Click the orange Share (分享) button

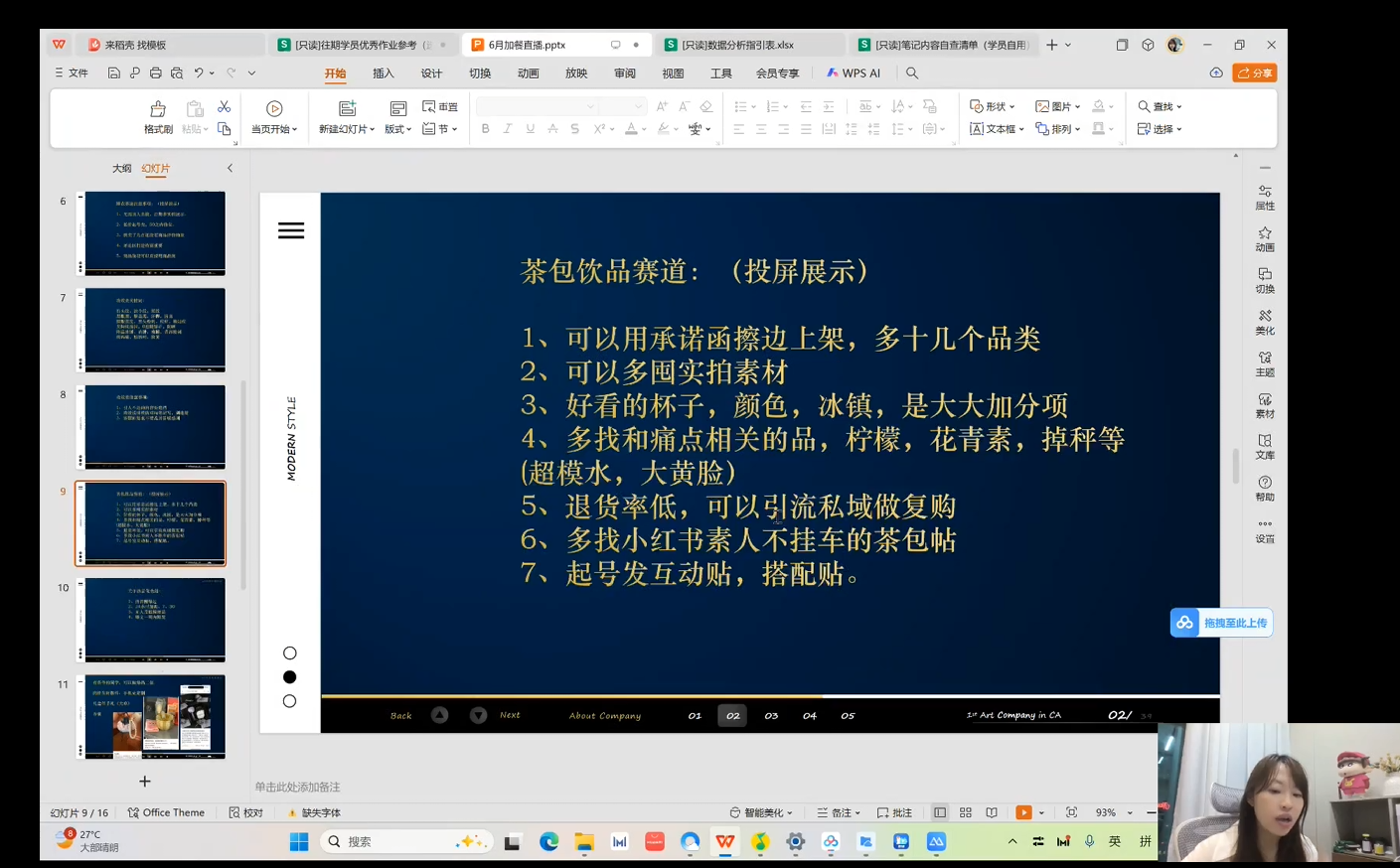tap(1254, 73)
